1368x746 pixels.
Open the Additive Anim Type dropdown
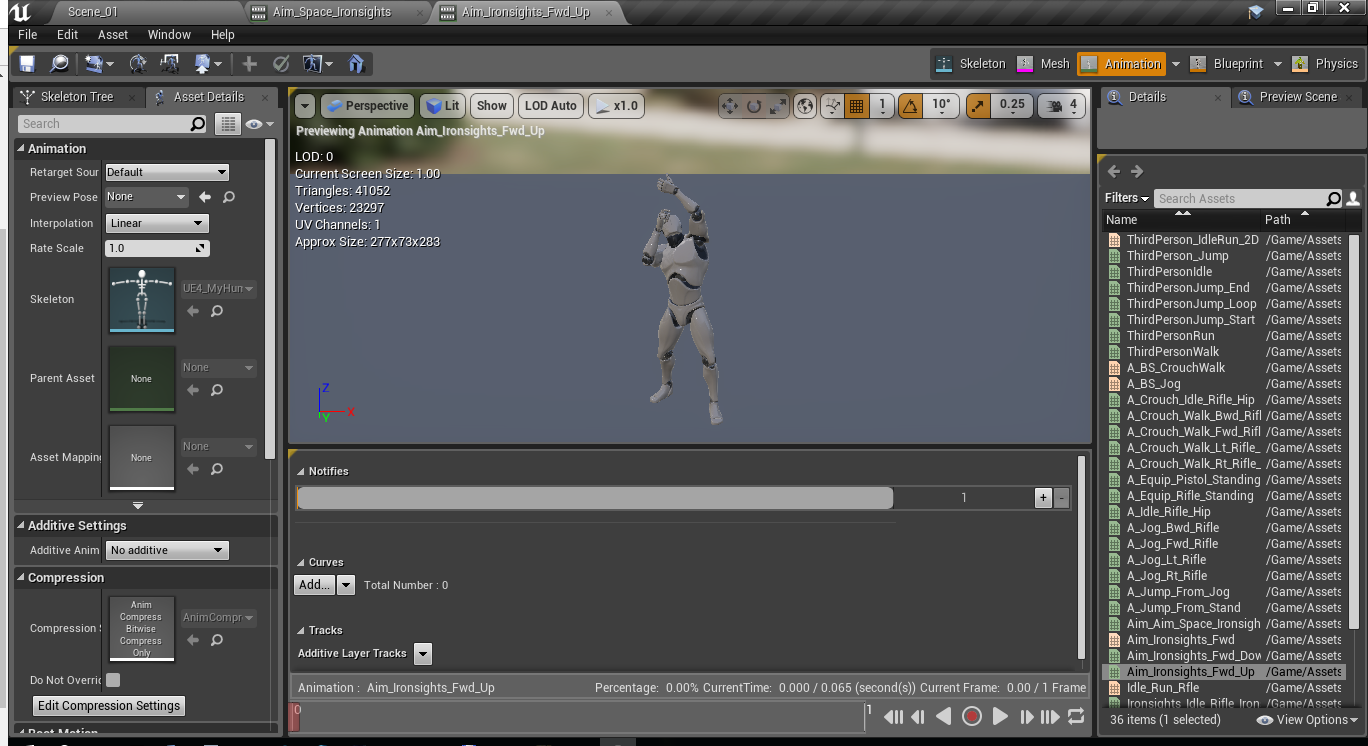[x=167, y=550]
